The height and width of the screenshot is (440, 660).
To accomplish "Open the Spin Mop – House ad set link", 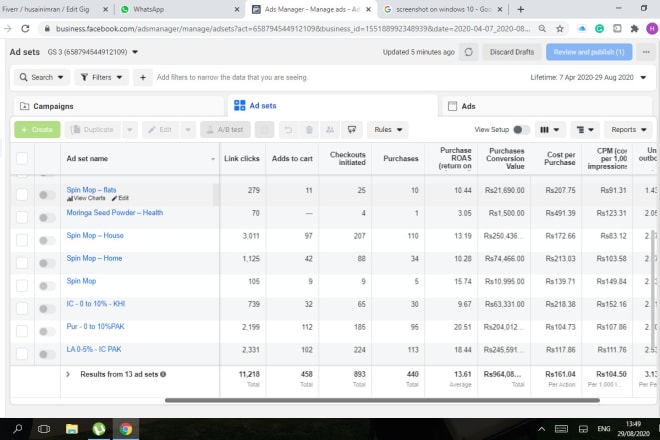I will [95, 235].
